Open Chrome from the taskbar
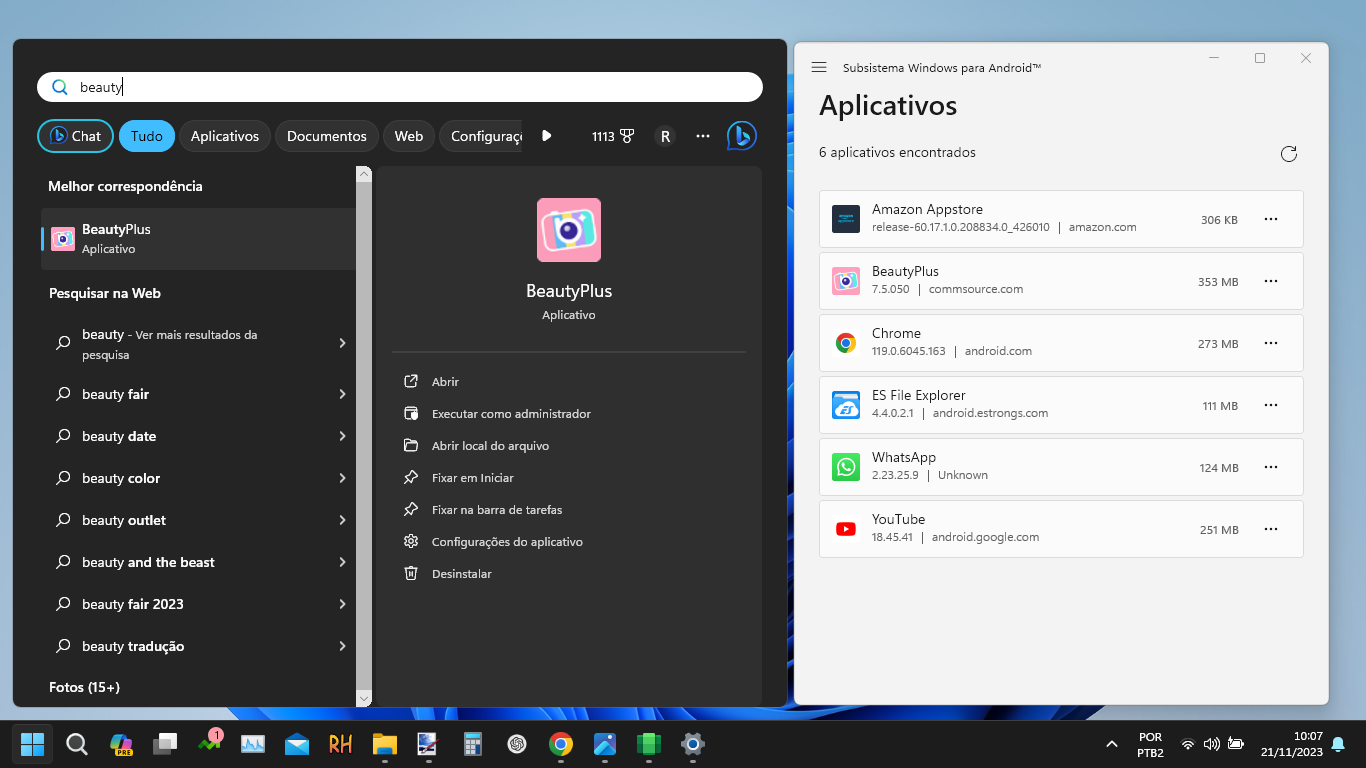This screenshot has height=768, width=1366. pyautogui.click(x=561, y=744)
